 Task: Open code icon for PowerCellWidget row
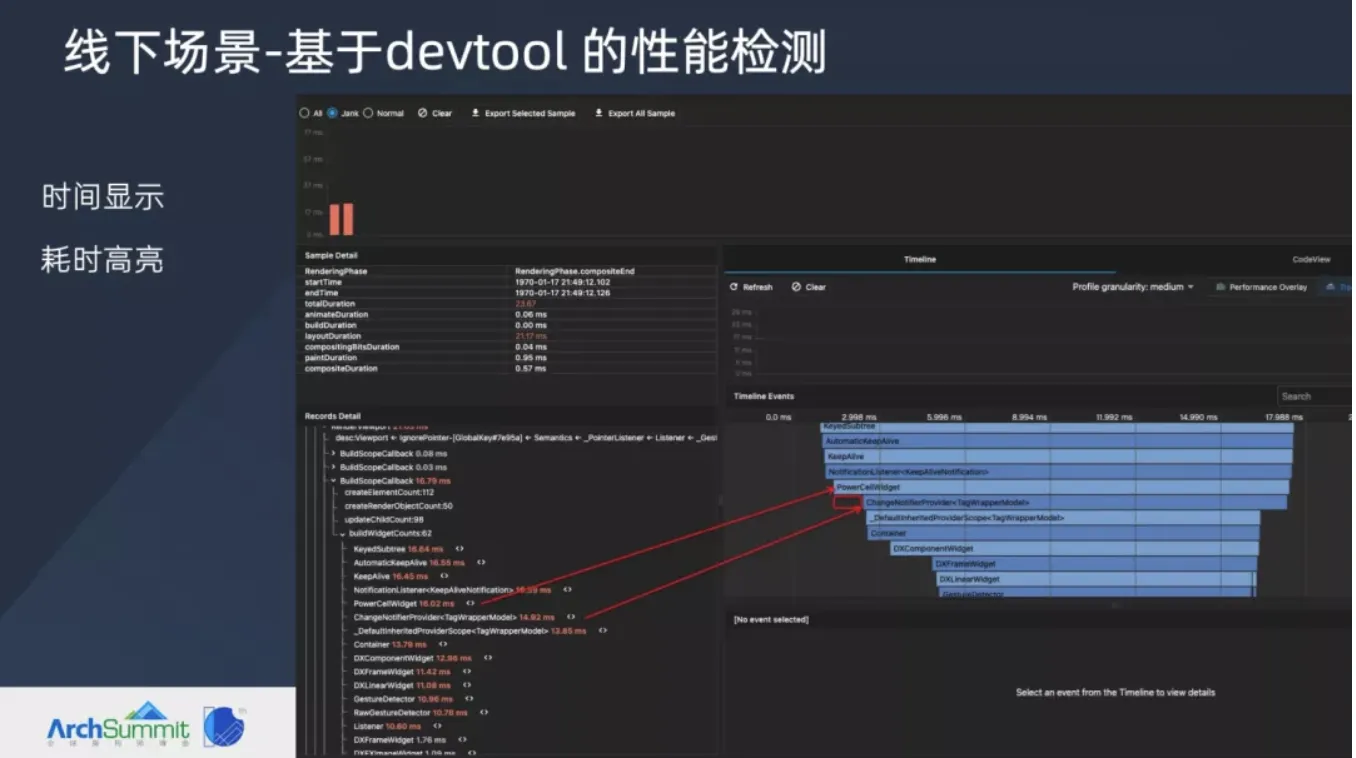coord(469,603)
